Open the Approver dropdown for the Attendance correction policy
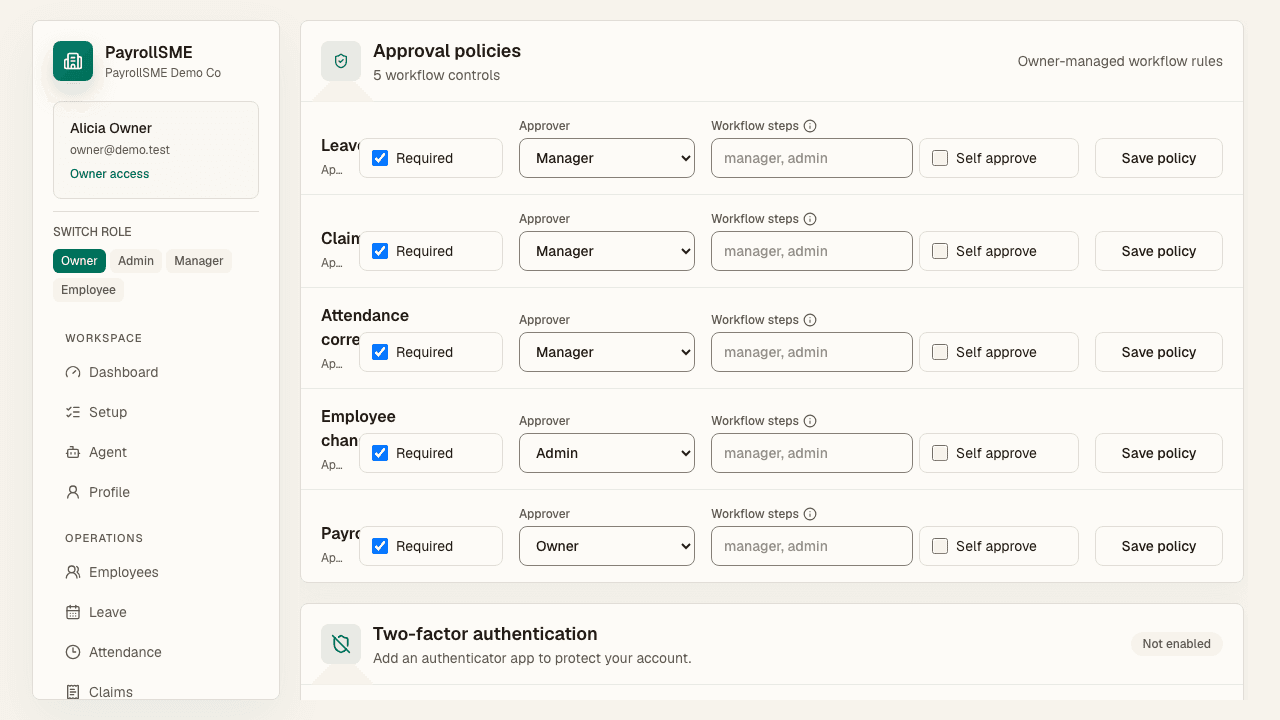This screenshot has height=720, width=1280. [607, 352]
